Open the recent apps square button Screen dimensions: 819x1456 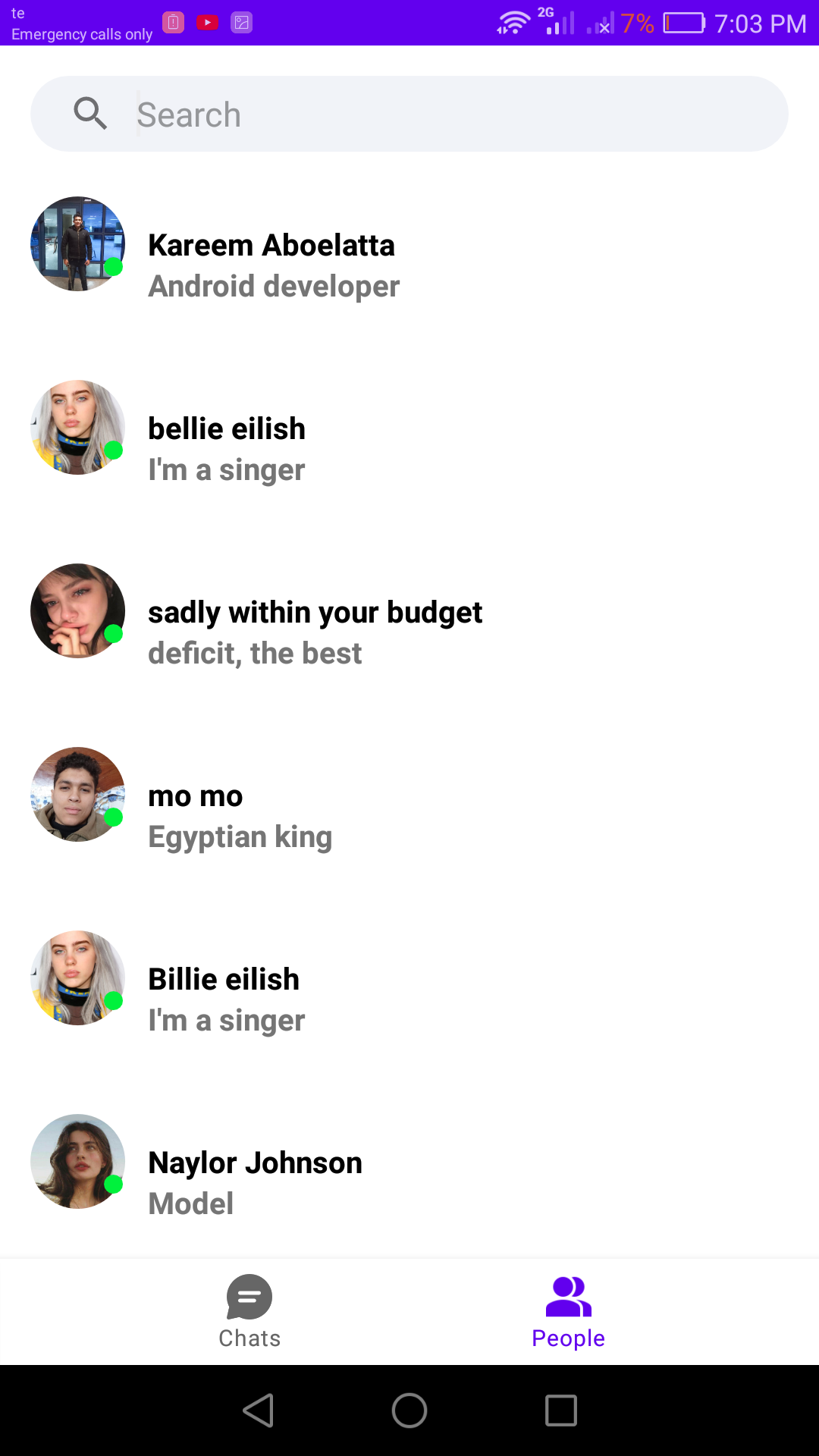(x=560, y=1410)
